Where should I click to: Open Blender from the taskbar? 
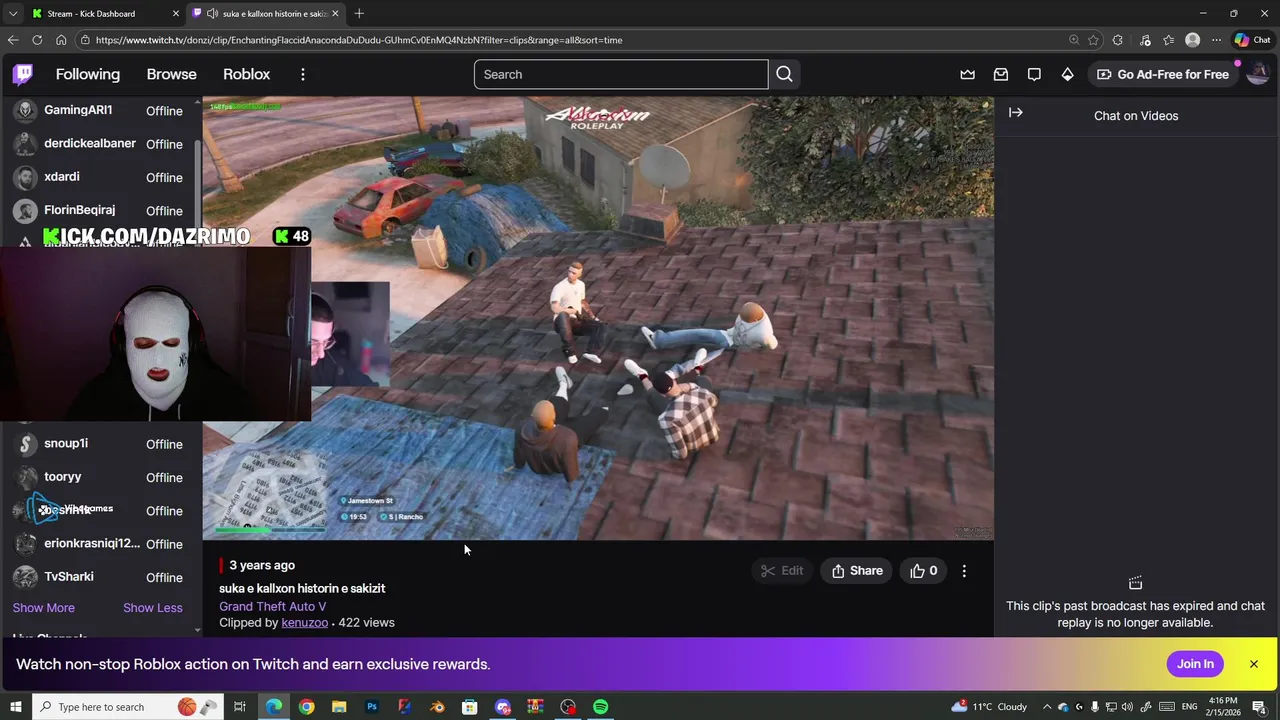click(437, 707)
